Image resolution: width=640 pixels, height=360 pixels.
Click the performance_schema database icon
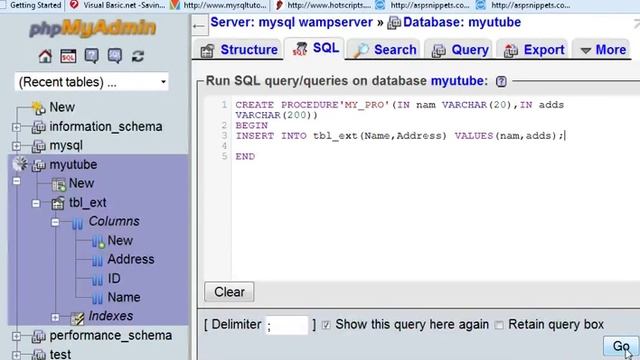[39, 336]
